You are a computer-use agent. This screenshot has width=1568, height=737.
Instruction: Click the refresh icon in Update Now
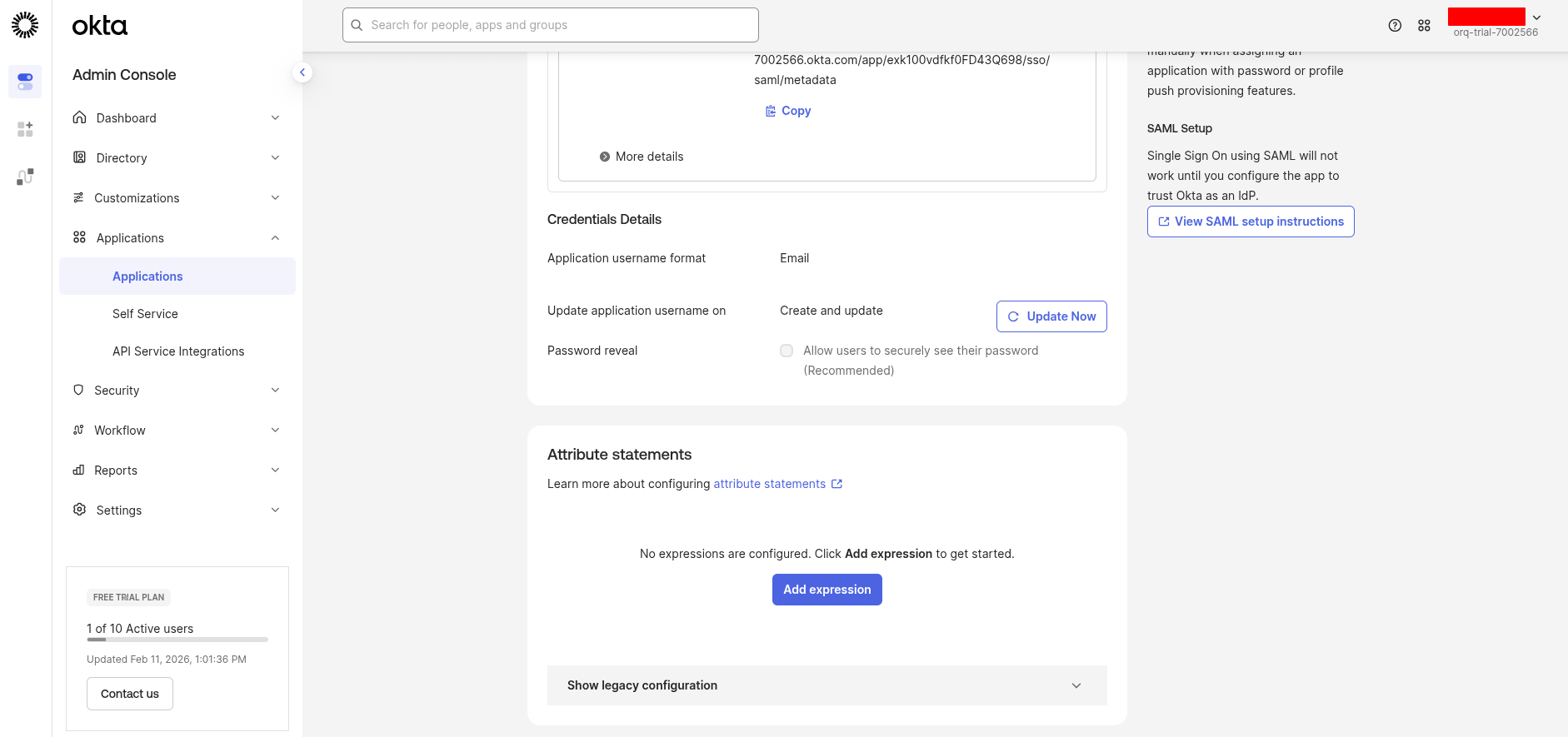[1013, 316]
